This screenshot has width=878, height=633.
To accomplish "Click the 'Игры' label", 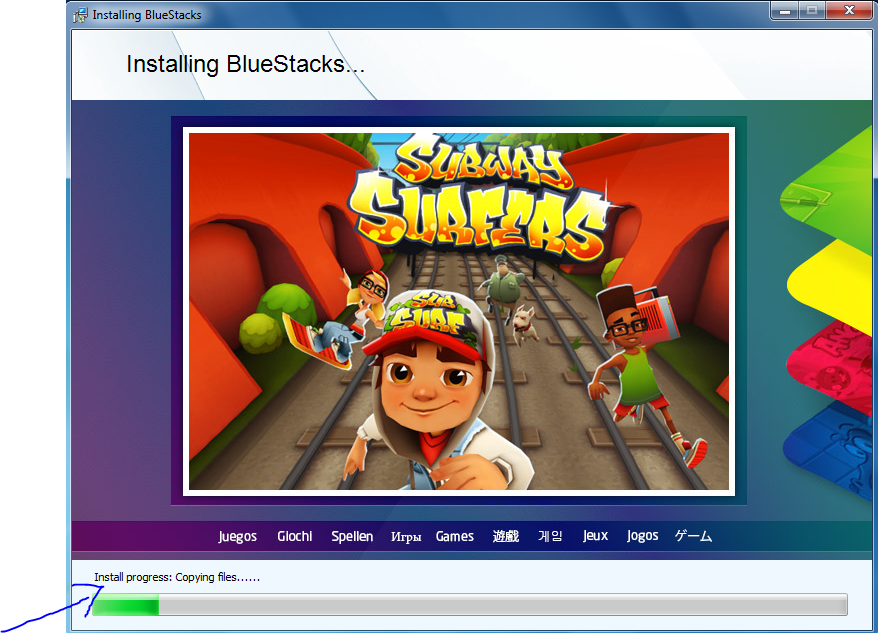I will pyautogui.click(x=406, y=537).
